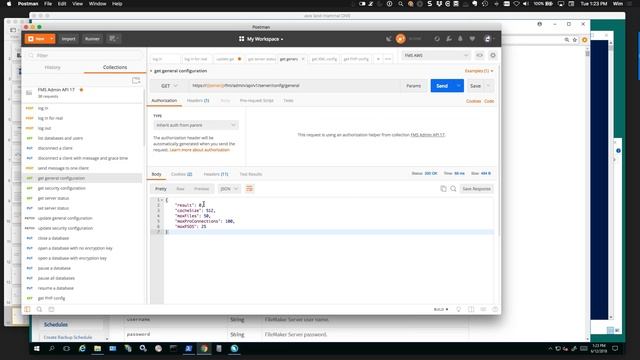This screenshot has width=640, height=360.
Task: Switch to request Headers (1) tab
Action: coord(198,100)
